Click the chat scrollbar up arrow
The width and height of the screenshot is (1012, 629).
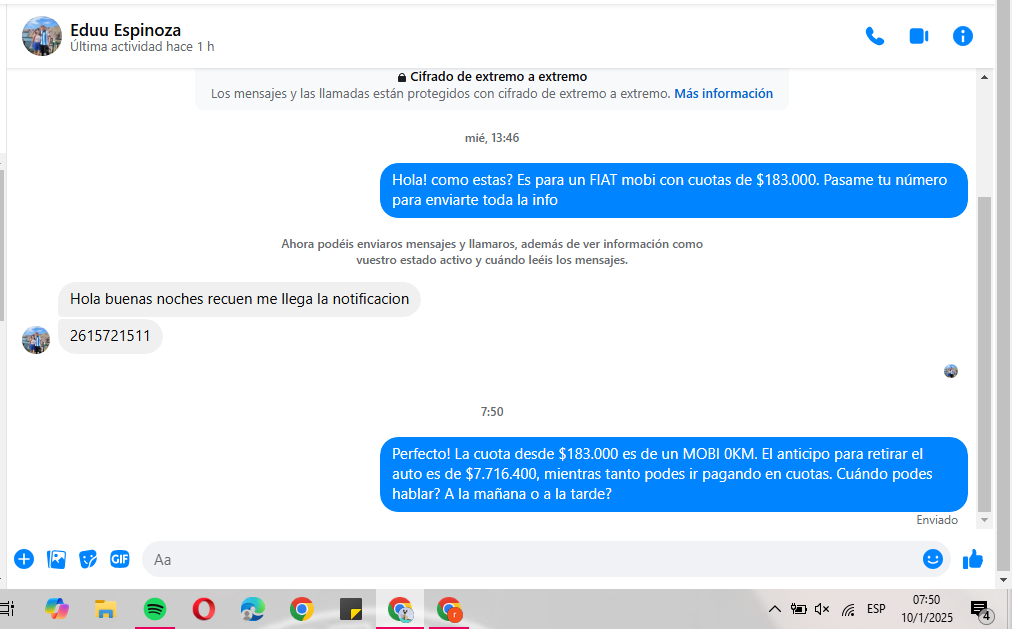point(984,77)
